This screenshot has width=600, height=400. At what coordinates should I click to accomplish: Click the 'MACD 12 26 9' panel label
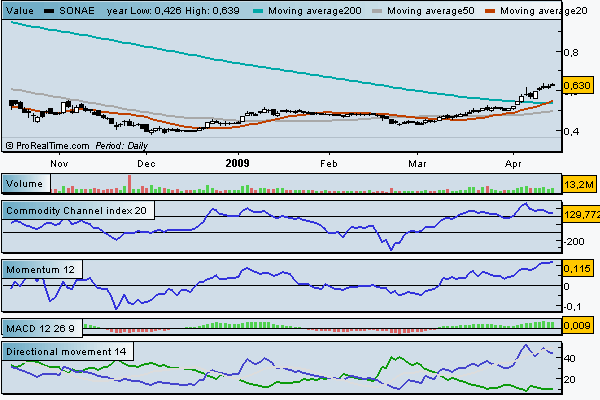(x=40, y=329)
